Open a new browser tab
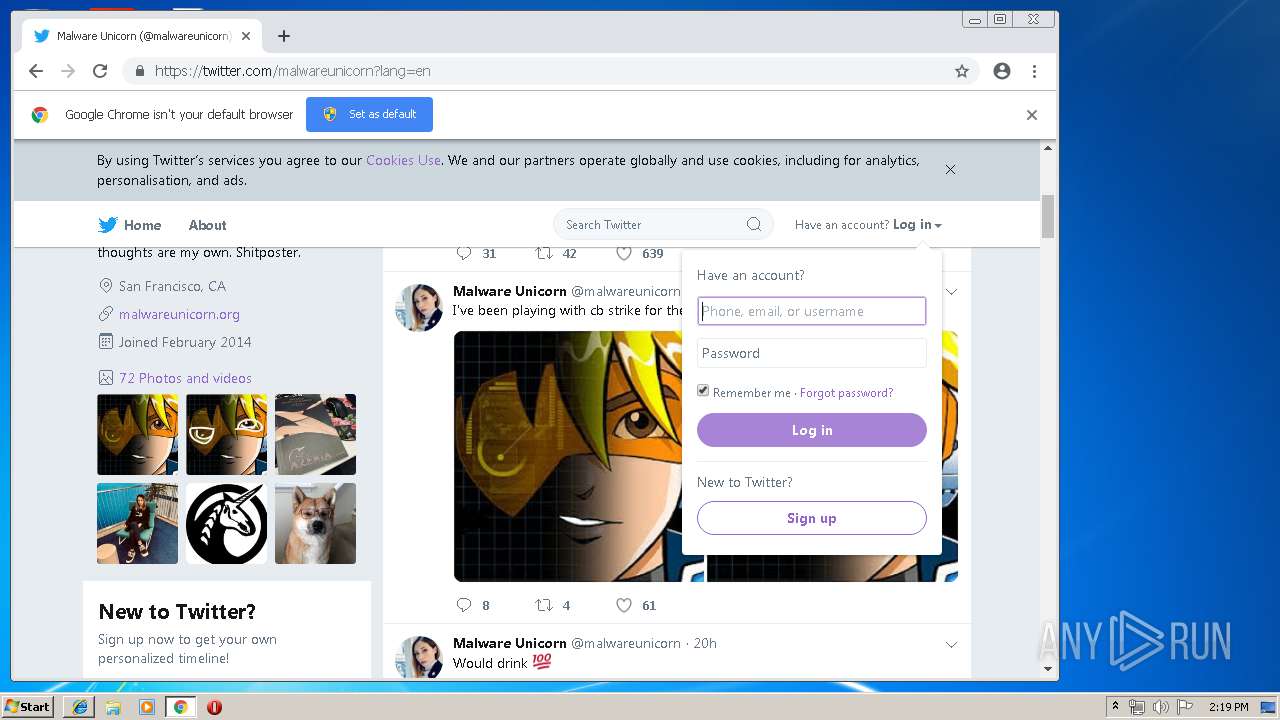Viewport: 1280px width, 720px height. (x=284, y=36)
